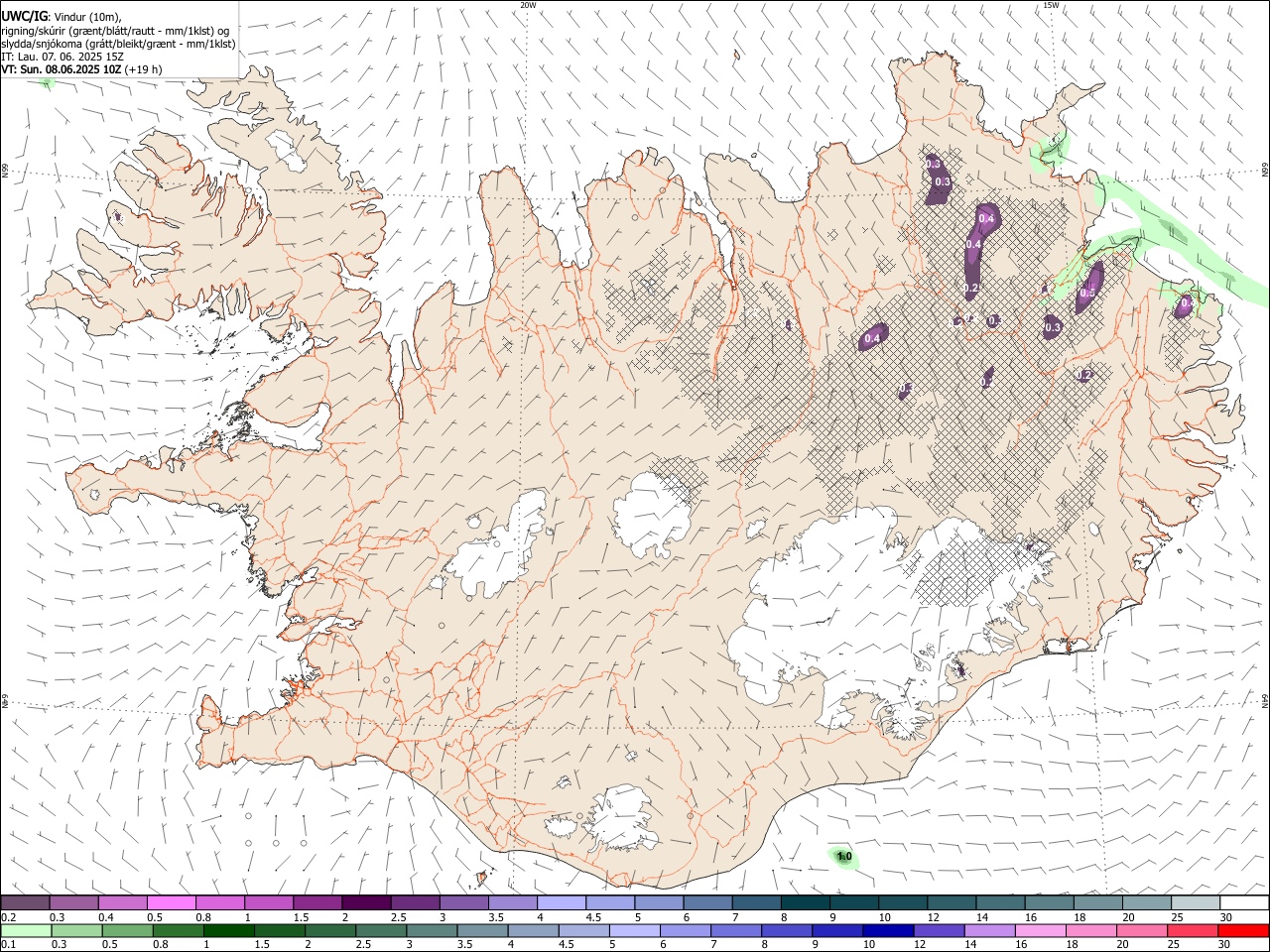Image resolution: width=1270 pixels, height=952 pixels.
Task: Pick the pale grey 25 swatch in upper legend
Action: click(x=1195, y=902)
